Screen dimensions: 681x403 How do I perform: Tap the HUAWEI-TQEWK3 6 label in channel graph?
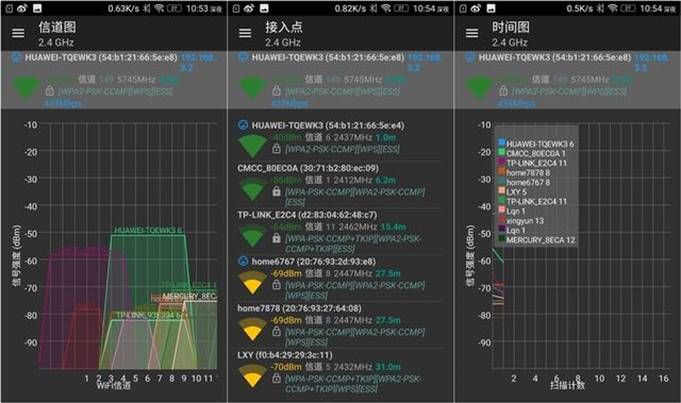click(148, 230)
